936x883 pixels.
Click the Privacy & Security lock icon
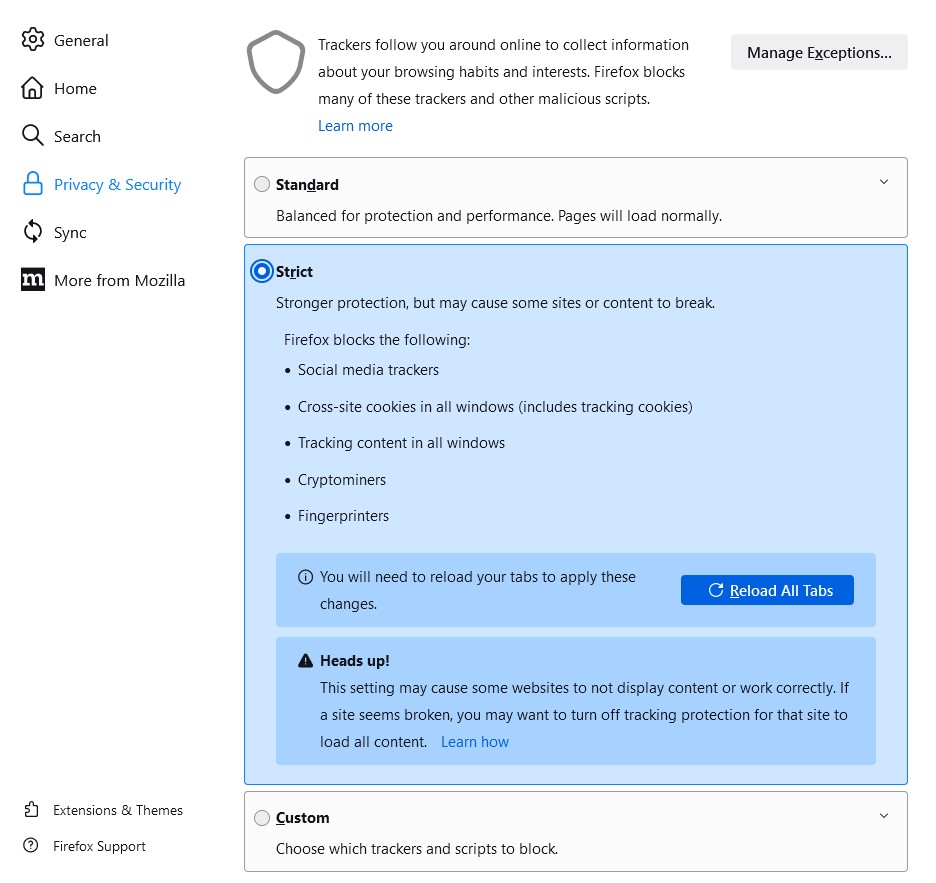click(33, 184)
